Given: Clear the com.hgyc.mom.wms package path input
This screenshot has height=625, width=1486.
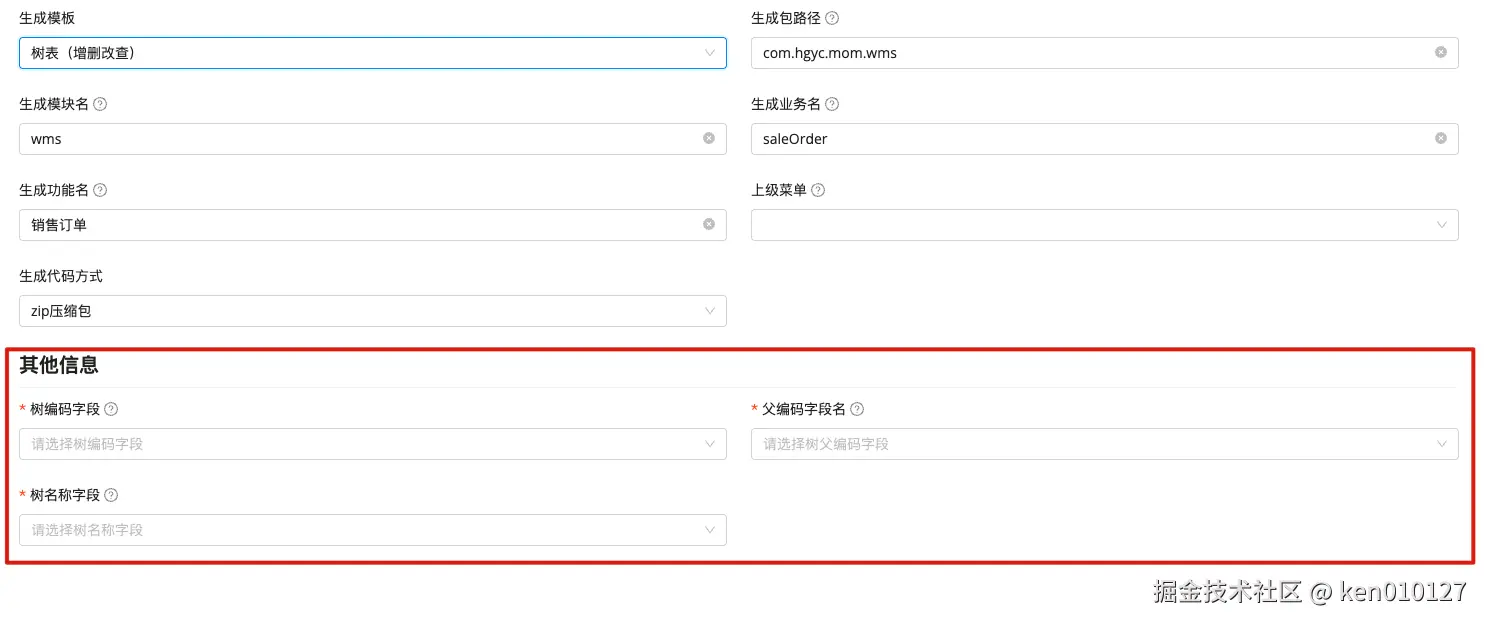Looking at the screenshot, I should [x=1440, y=52].
